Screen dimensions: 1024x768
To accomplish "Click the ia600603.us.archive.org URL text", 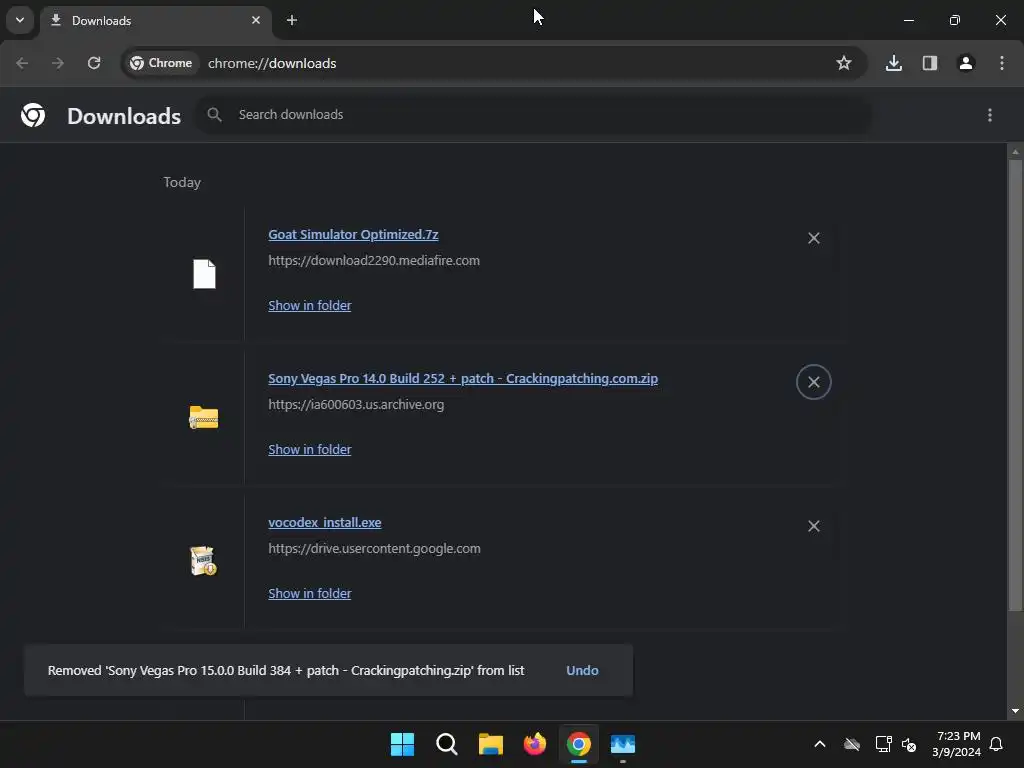I will coord(356,405).
